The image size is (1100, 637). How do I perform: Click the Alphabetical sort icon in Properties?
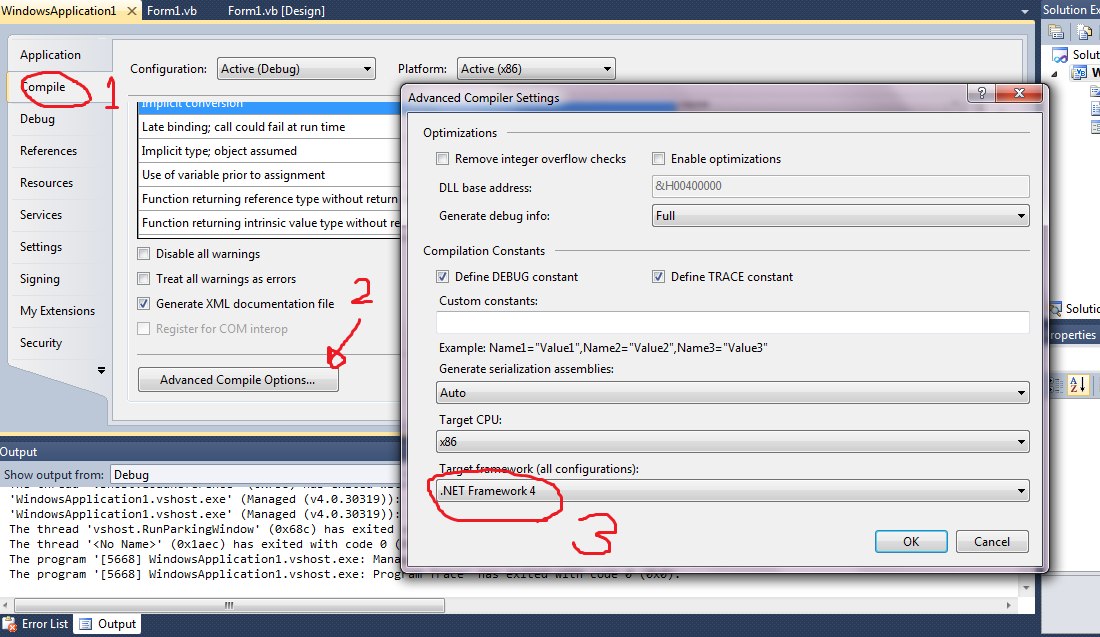click(x=1078, y=384)
